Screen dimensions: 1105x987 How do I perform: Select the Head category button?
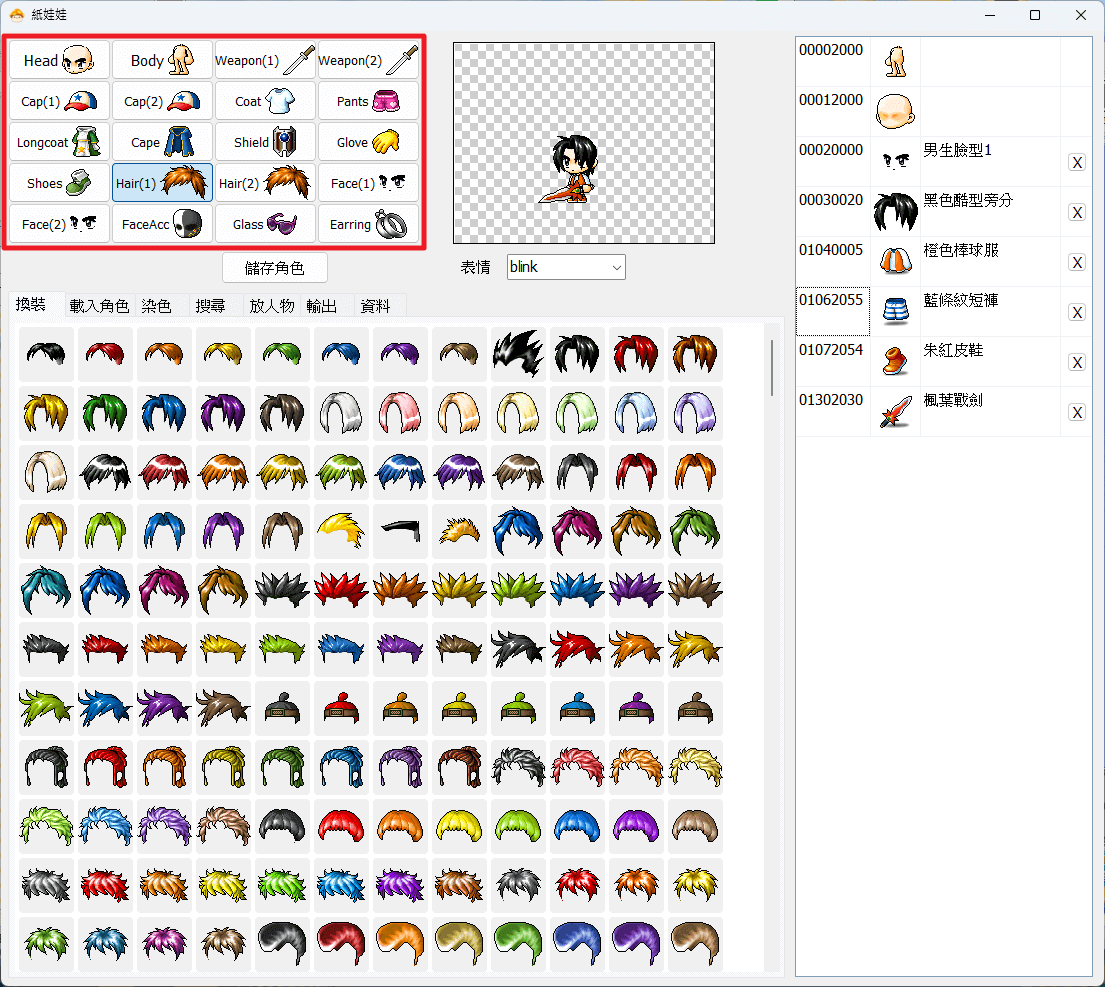point(59,60)
